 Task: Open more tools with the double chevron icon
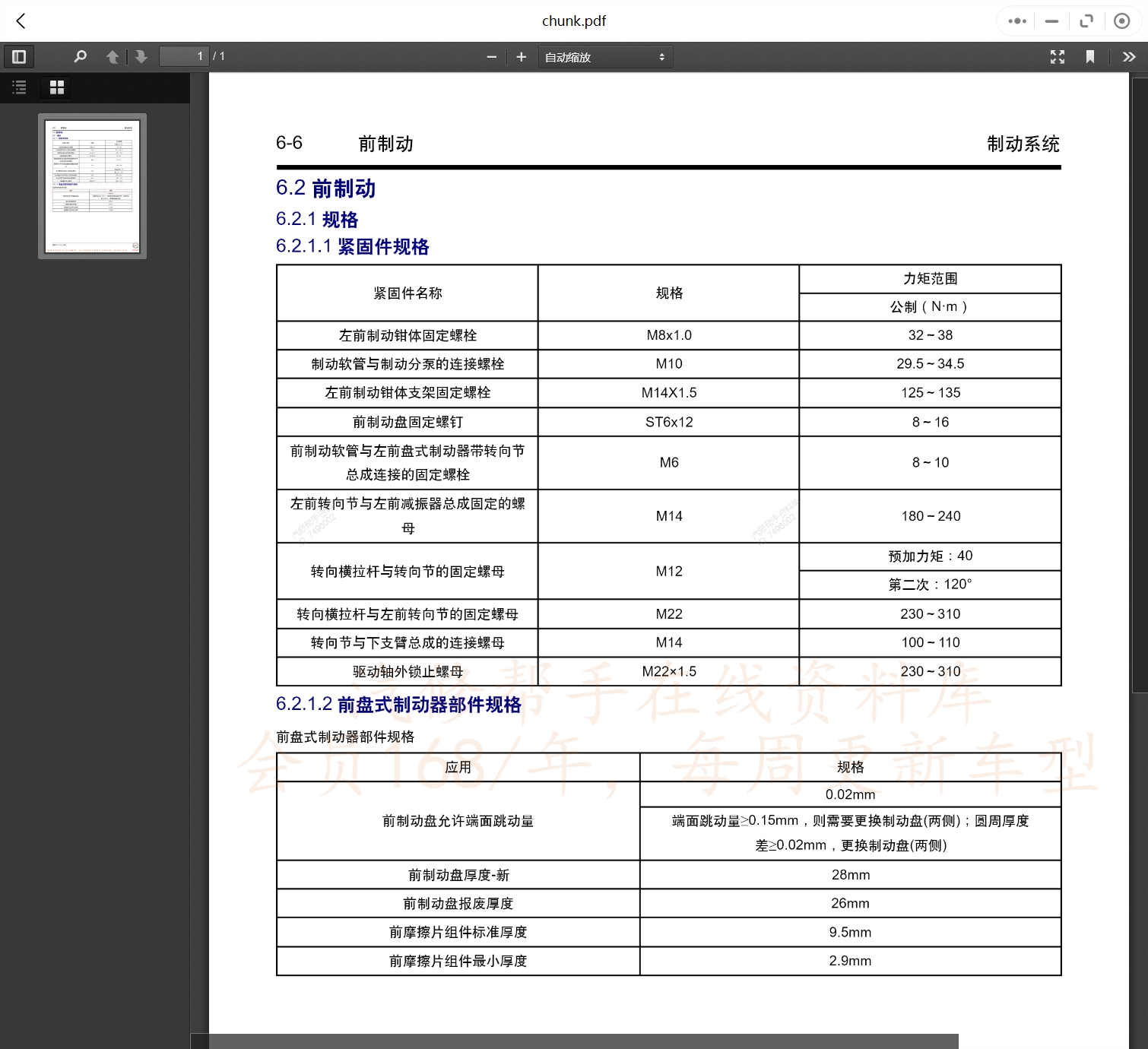1130,56
